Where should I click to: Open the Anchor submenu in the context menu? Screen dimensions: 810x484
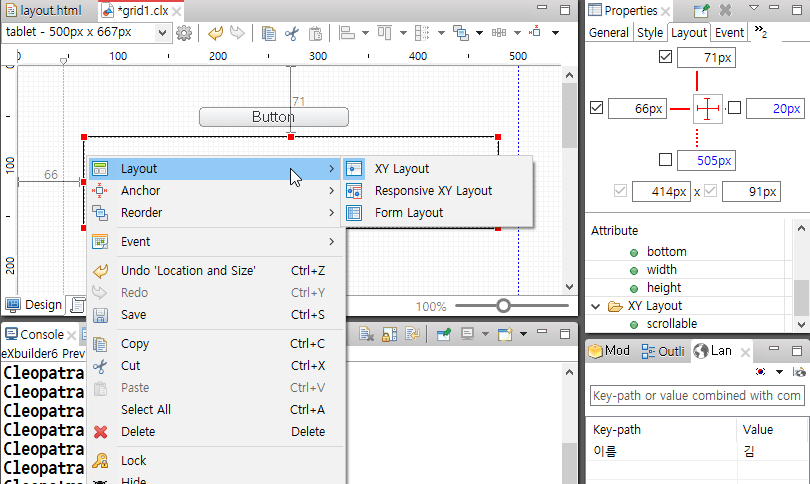click(x=214, y=191)
